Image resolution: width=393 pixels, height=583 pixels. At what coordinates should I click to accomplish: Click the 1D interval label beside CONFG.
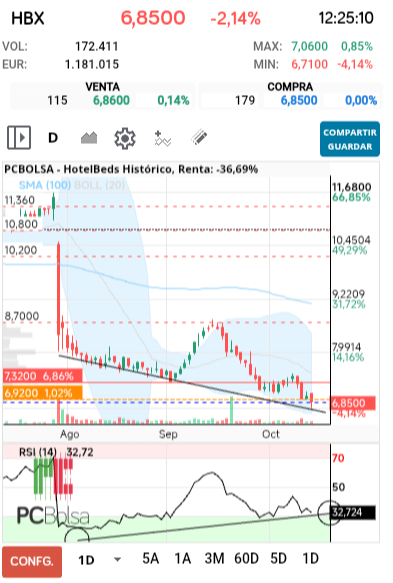(x=86, y=560)
